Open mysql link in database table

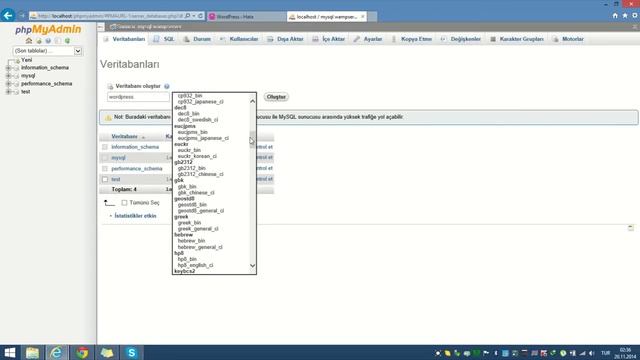coord(118,158)
